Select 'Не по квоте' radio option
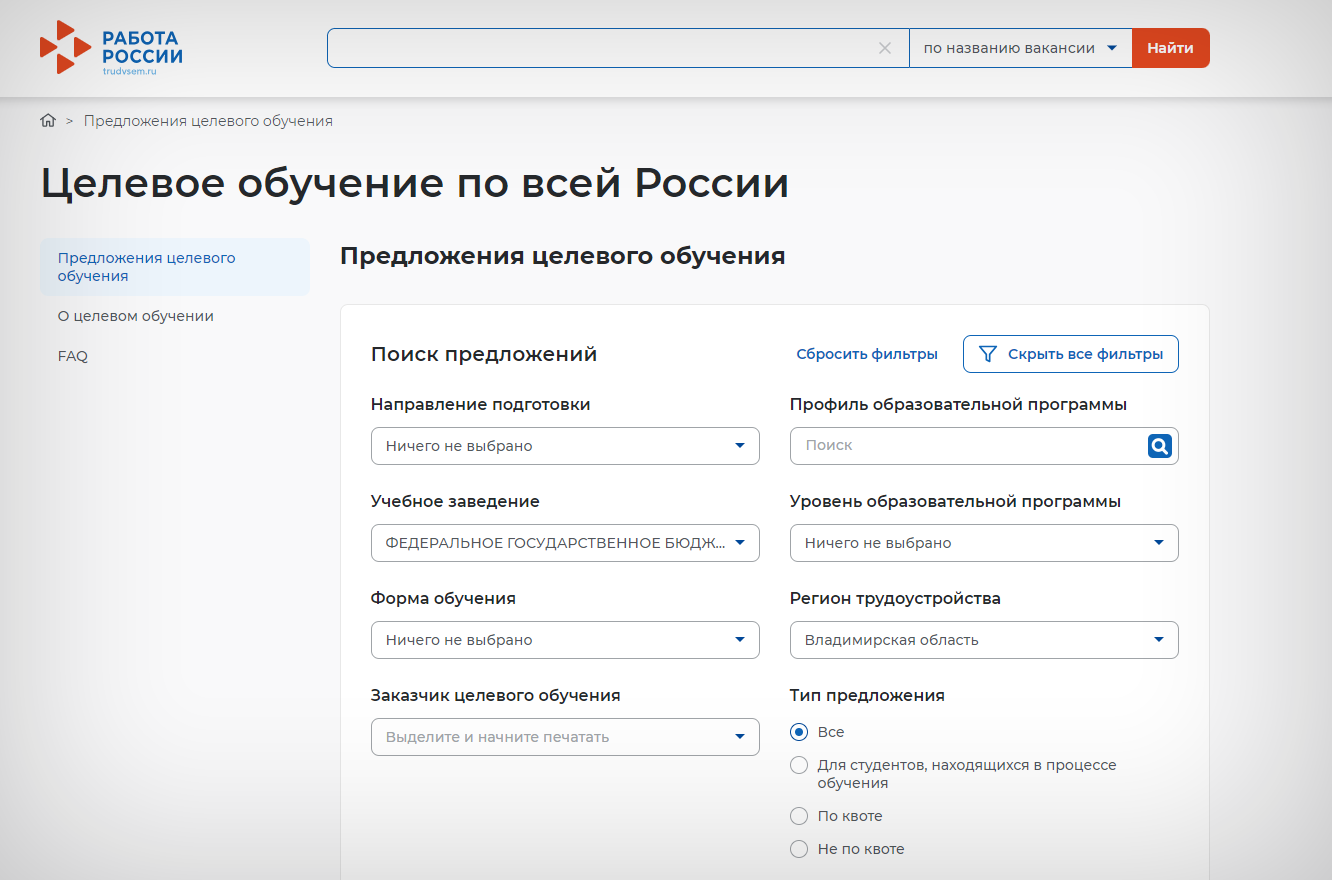This screenshot has height=880, width=1332. pos(799,849)
